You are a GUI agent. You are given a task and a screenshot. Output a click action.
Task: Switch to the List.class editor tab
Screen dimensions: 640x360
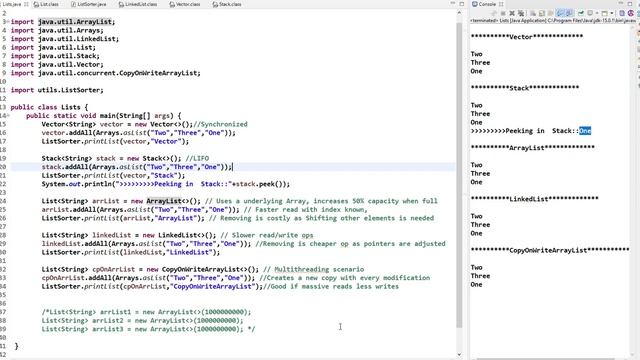pyautogui.click(x=46, y=4)
